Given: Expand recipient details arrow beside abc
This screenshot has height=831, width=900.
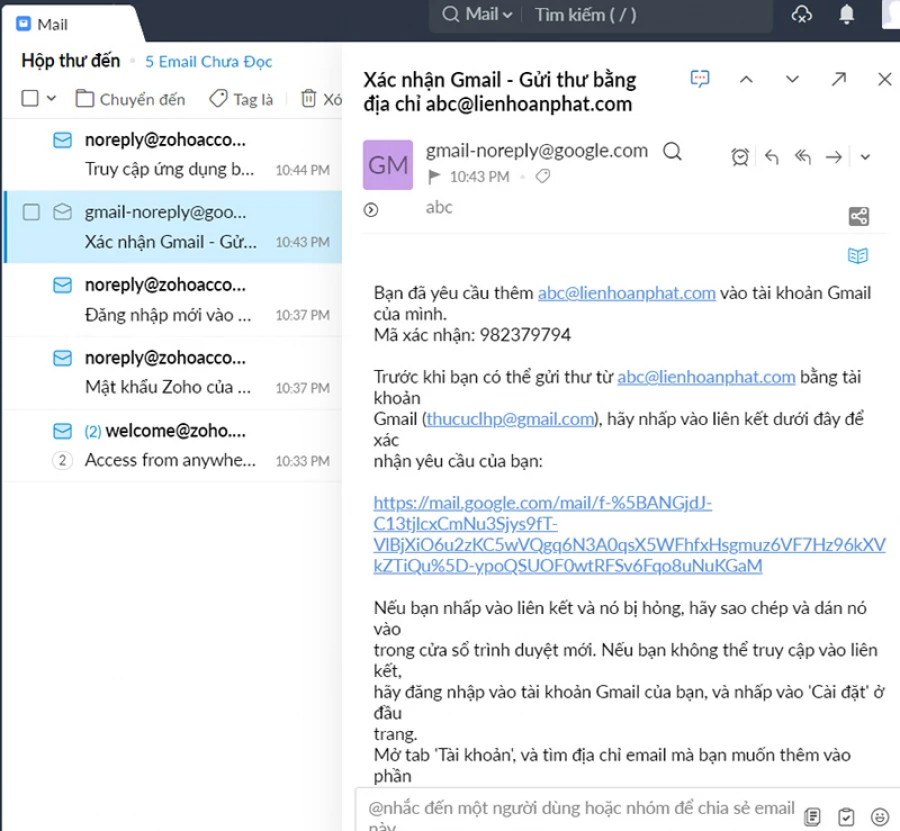Looking at the screenshot, I should coord(371,210).
